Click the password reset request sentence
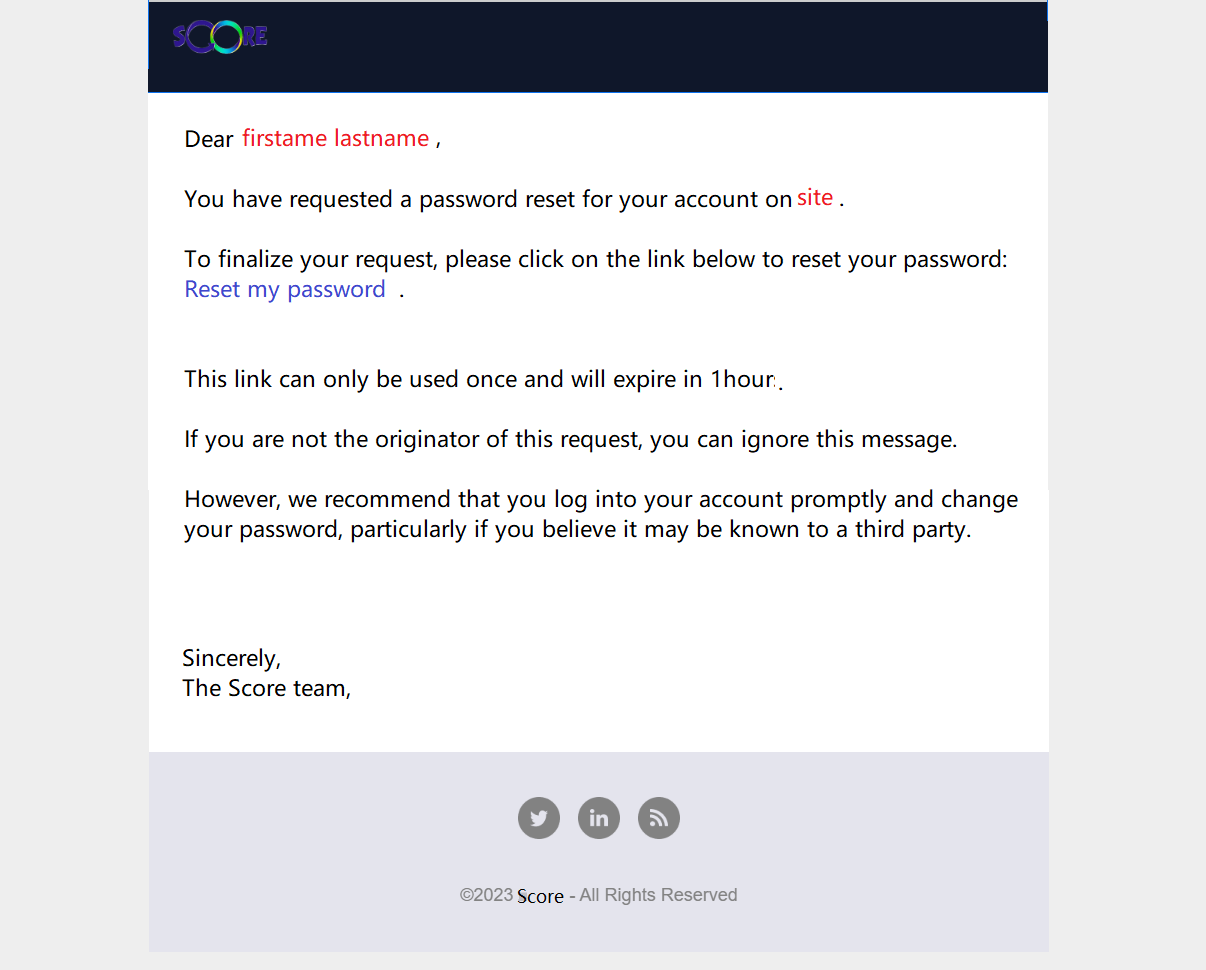 (x=488, y=200)
